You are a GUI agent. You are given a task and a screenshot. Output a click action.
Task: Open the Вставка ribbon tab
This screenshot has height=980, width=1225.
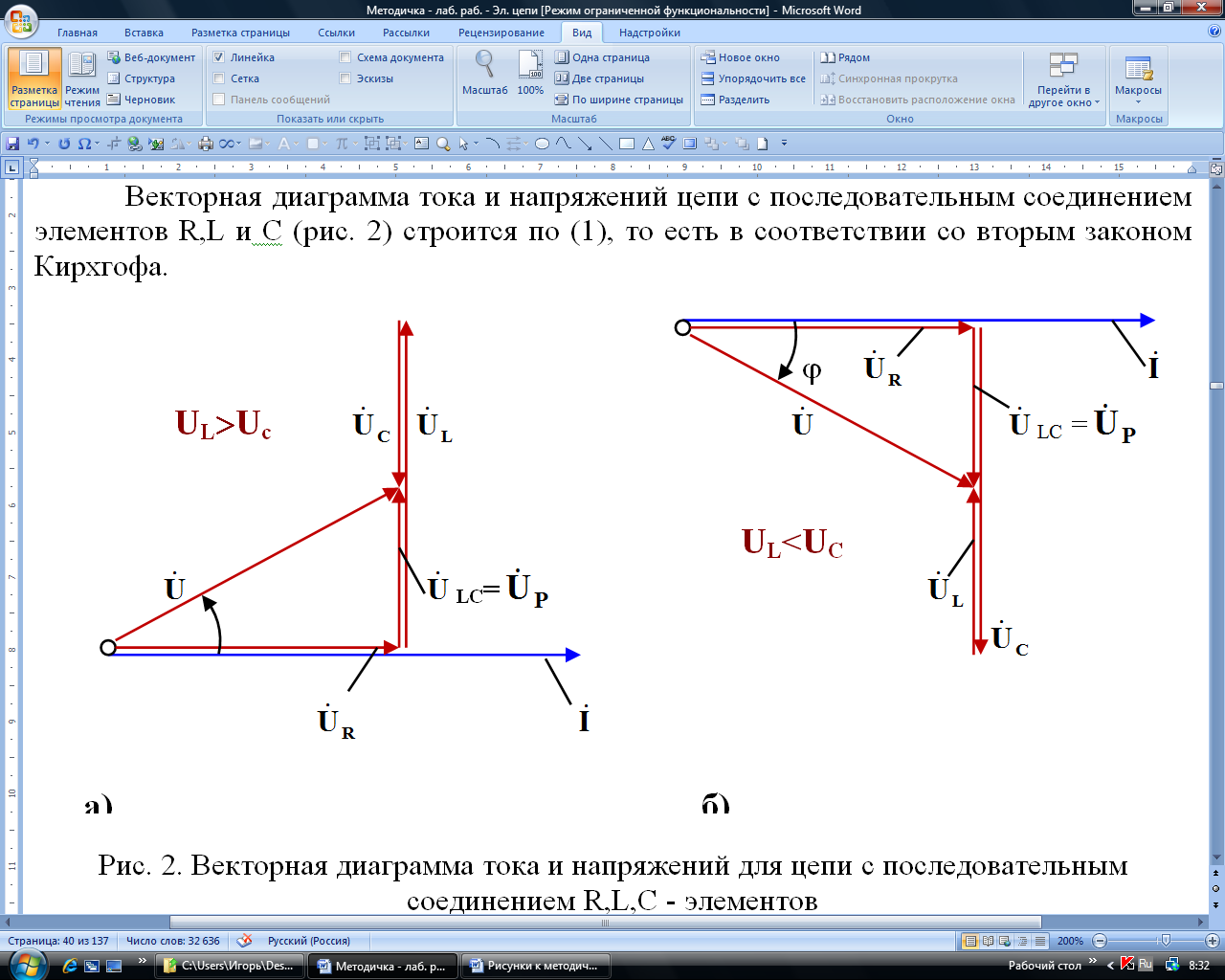144,33
